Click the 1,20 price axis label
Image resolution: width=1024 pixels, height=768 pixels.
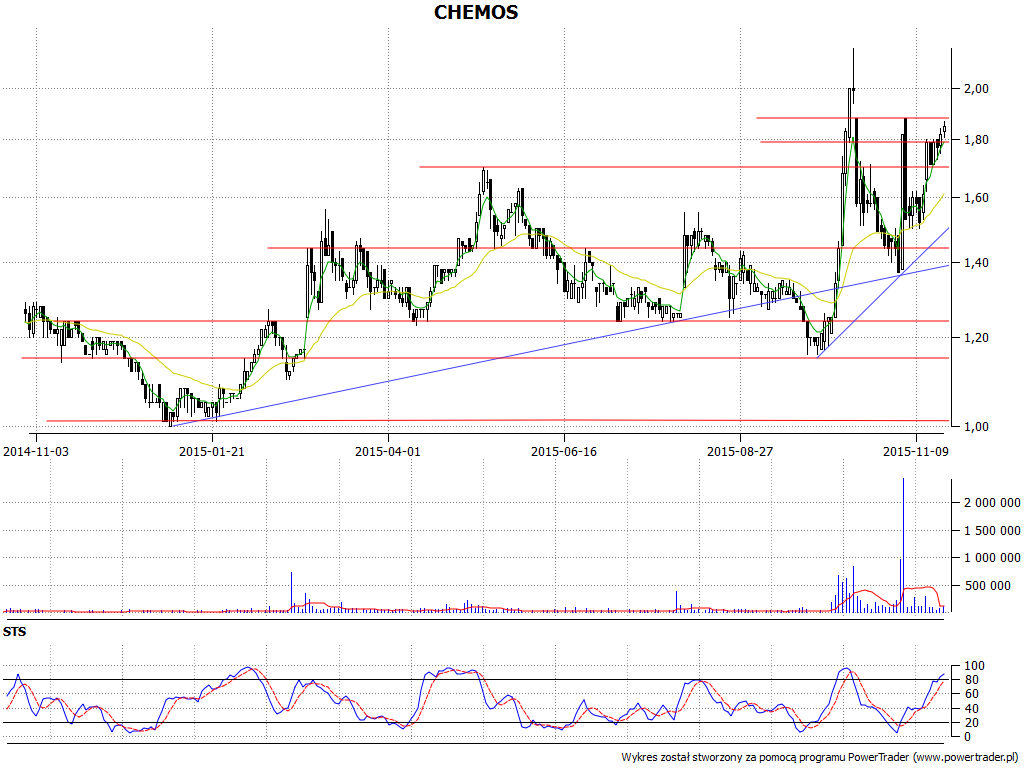976,338
